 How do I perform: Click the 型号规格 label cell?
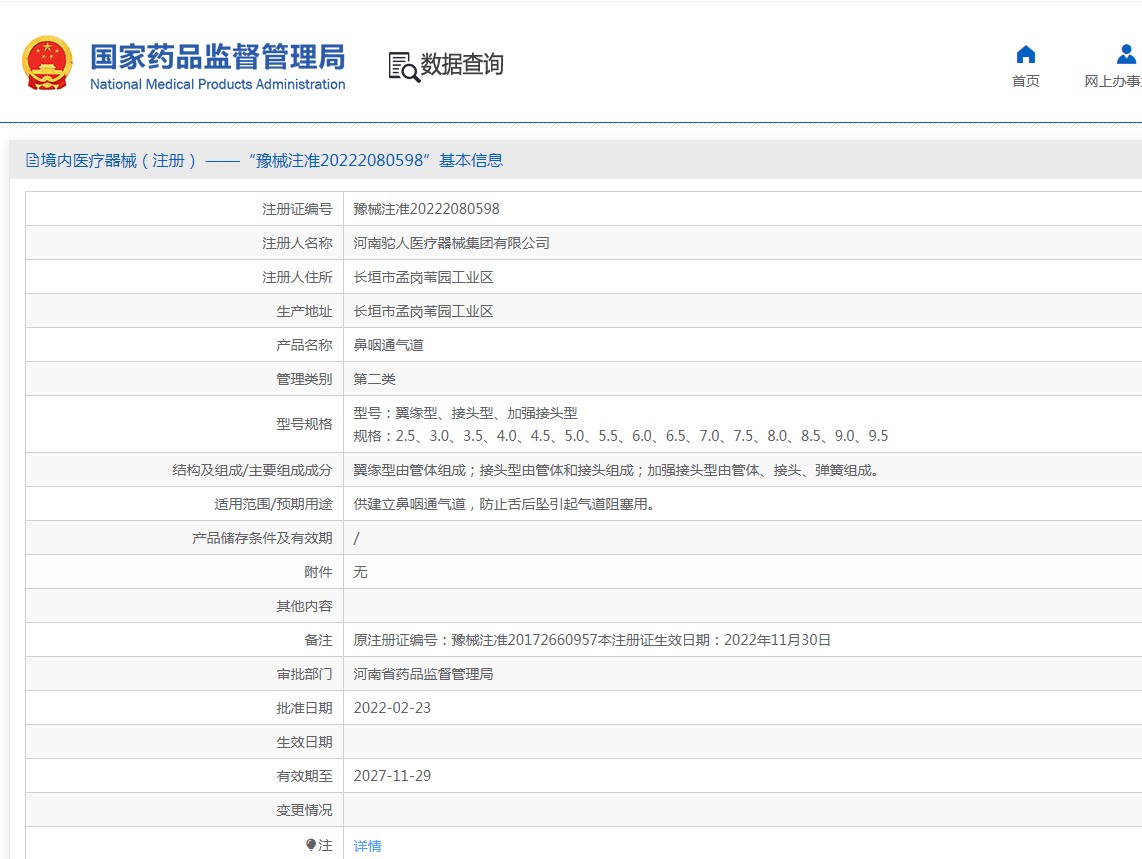(x=184, y=424)
